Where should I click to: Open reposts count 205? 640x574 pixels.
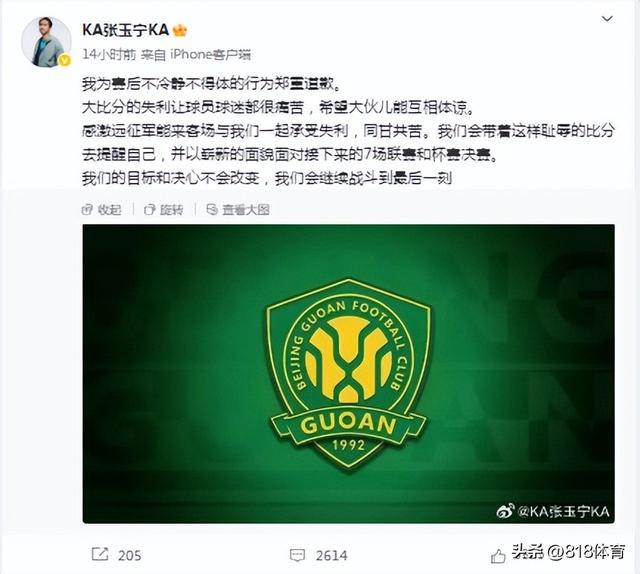129,555
